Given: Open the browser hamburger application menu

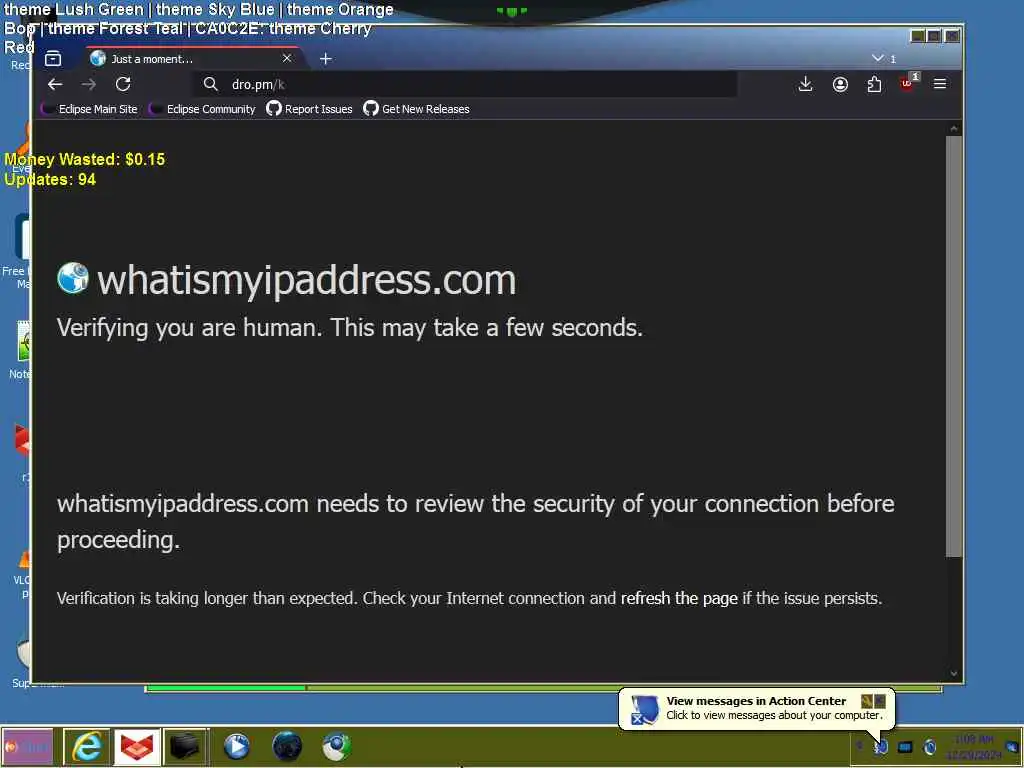Looking at the screenshot, I should pyautogui.click(x=940, y=84).
